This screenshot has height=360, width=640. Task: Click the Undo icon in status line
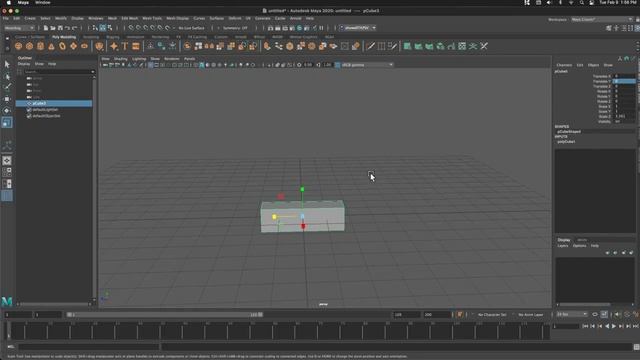point(67,28)
